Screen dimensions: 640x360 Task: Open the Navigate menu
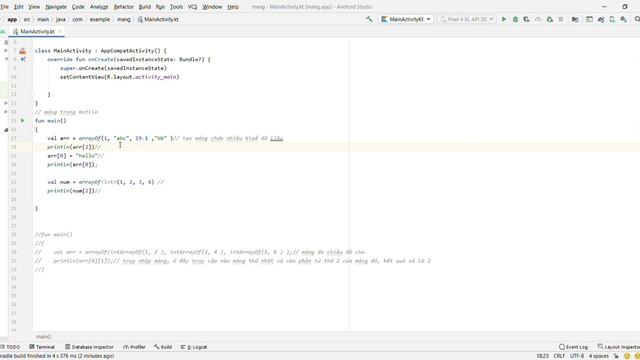56,7
